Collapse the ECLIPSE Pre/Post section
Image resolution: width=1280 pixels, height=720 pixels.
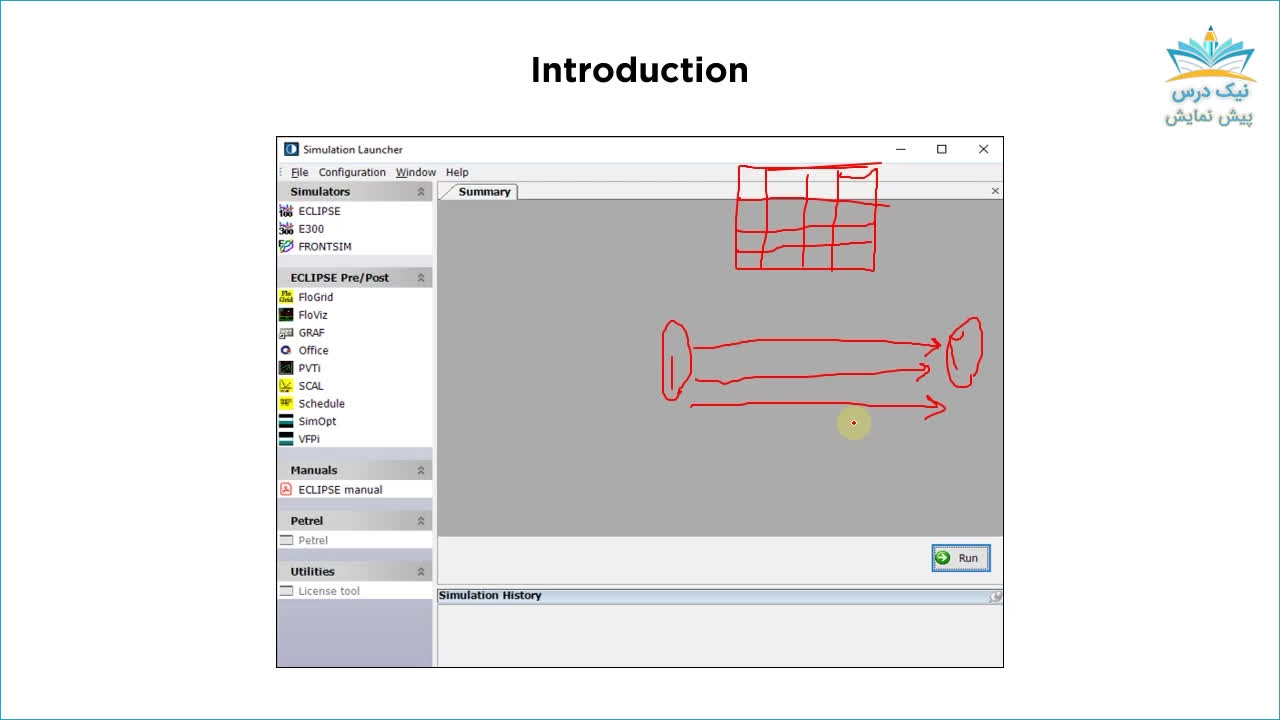pyautogui.click(x=421, y=278)
